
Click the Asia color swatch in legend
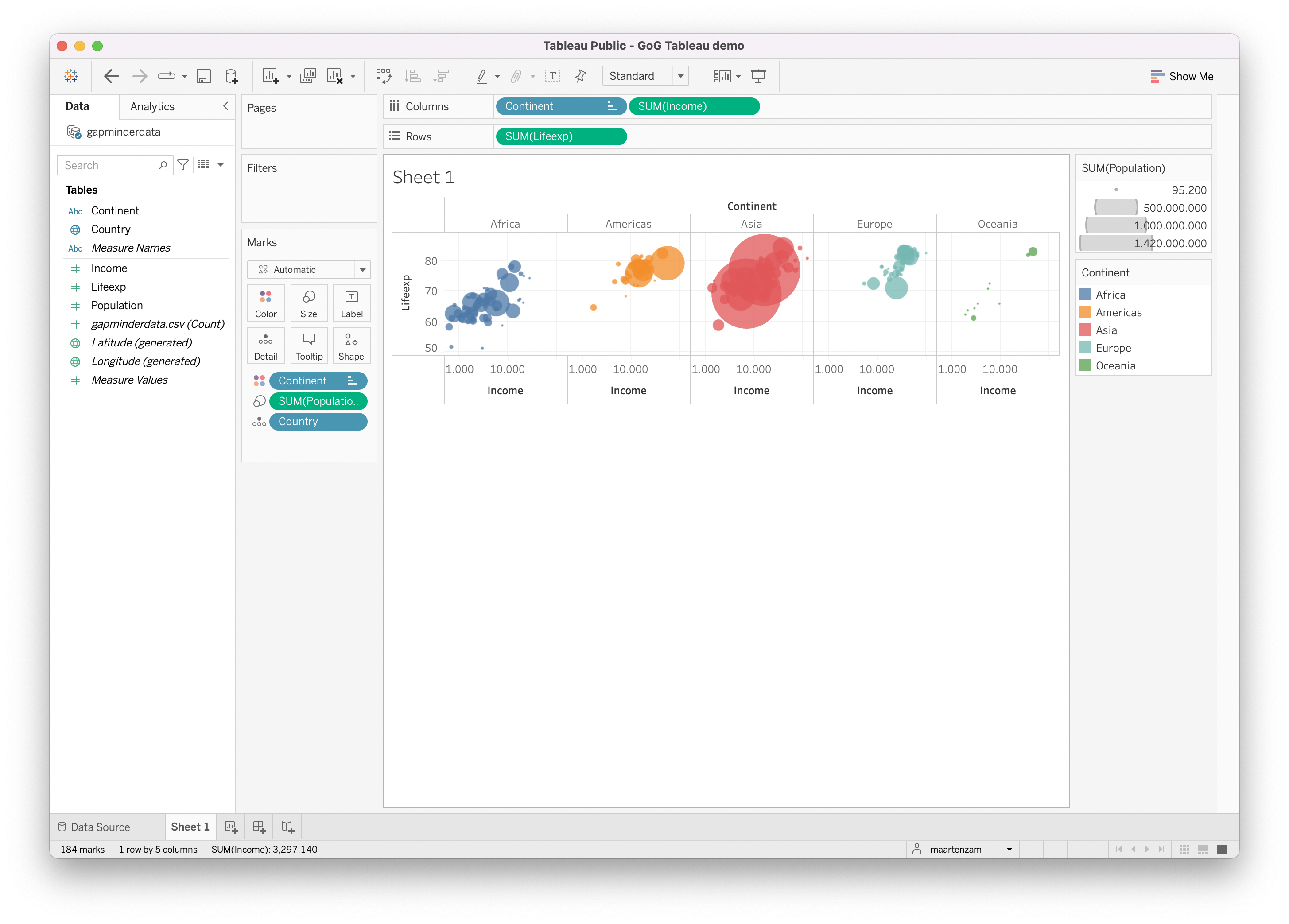tap(1085, 330)
